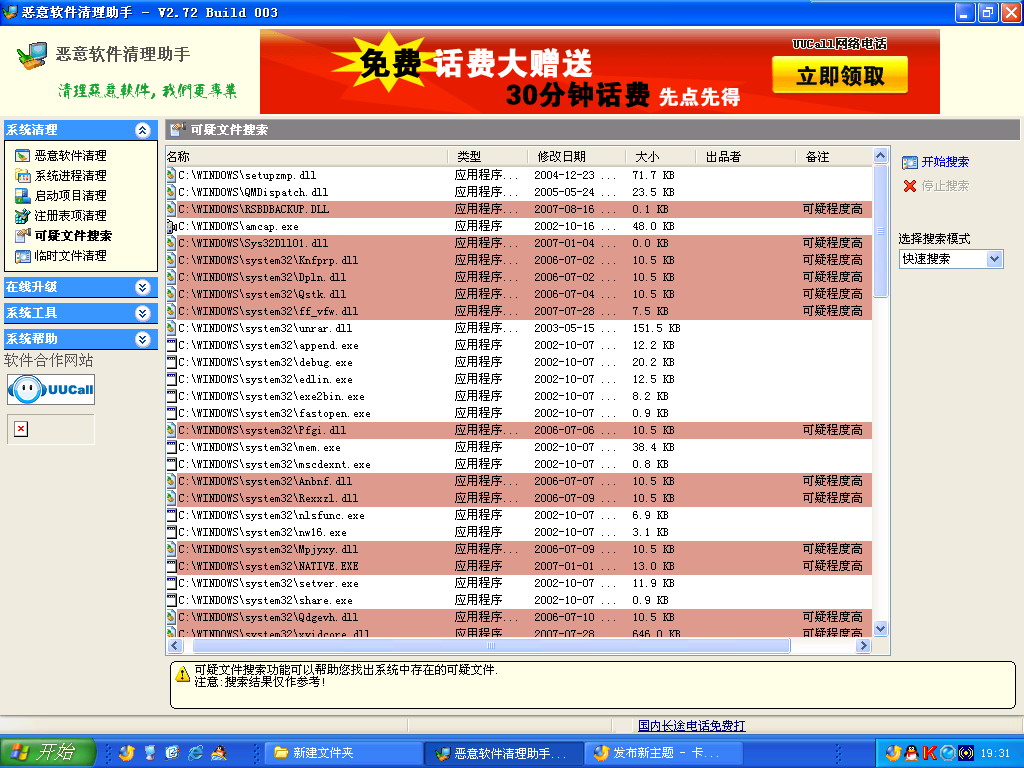Select row system32\Rexxzl.dll
This screenshot has width=1024, height=768.
[519, 498]
